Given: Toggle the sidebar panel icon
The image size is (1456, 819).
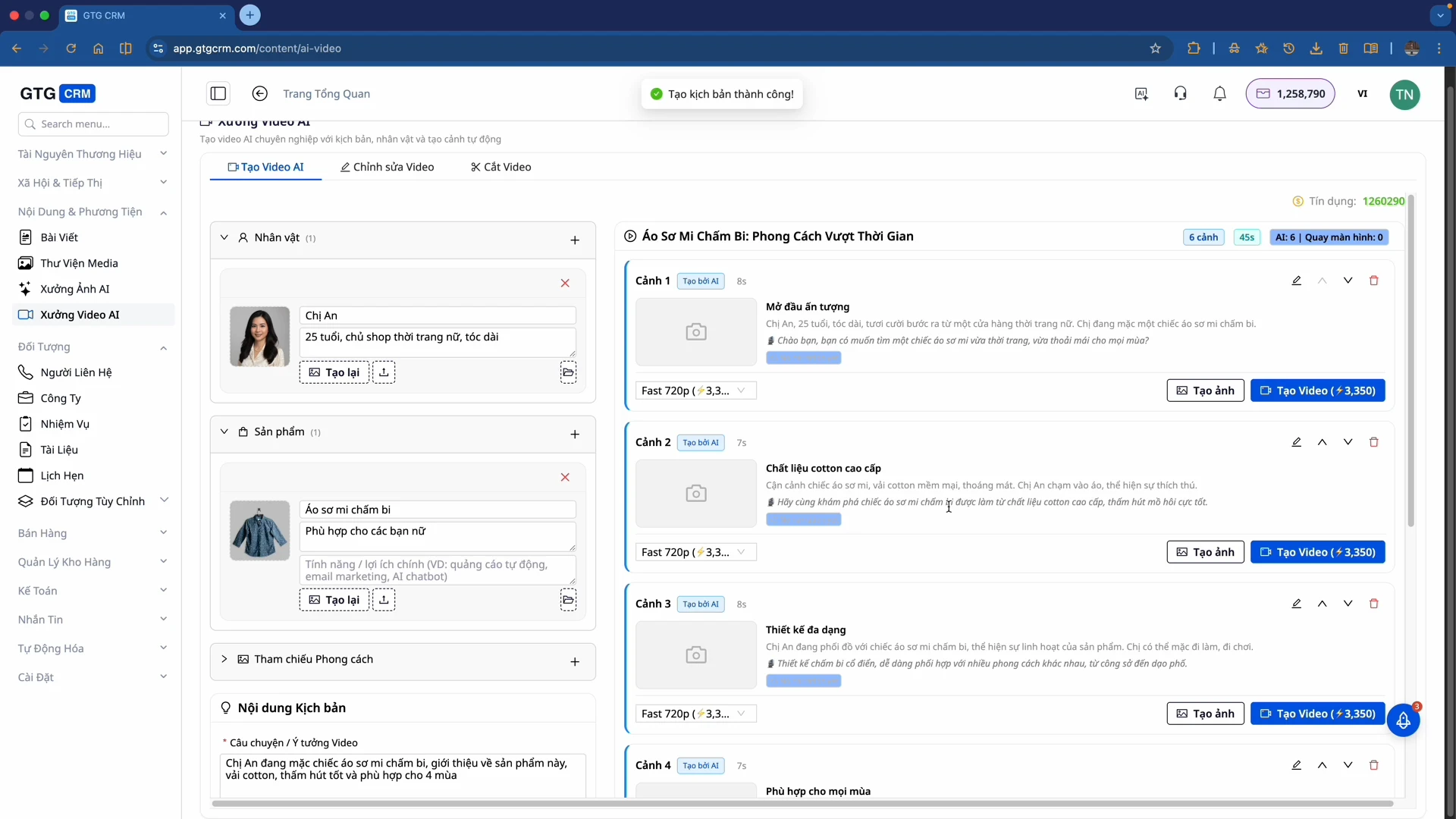Looking at the screenshot, I should click(x=218, y=94).
